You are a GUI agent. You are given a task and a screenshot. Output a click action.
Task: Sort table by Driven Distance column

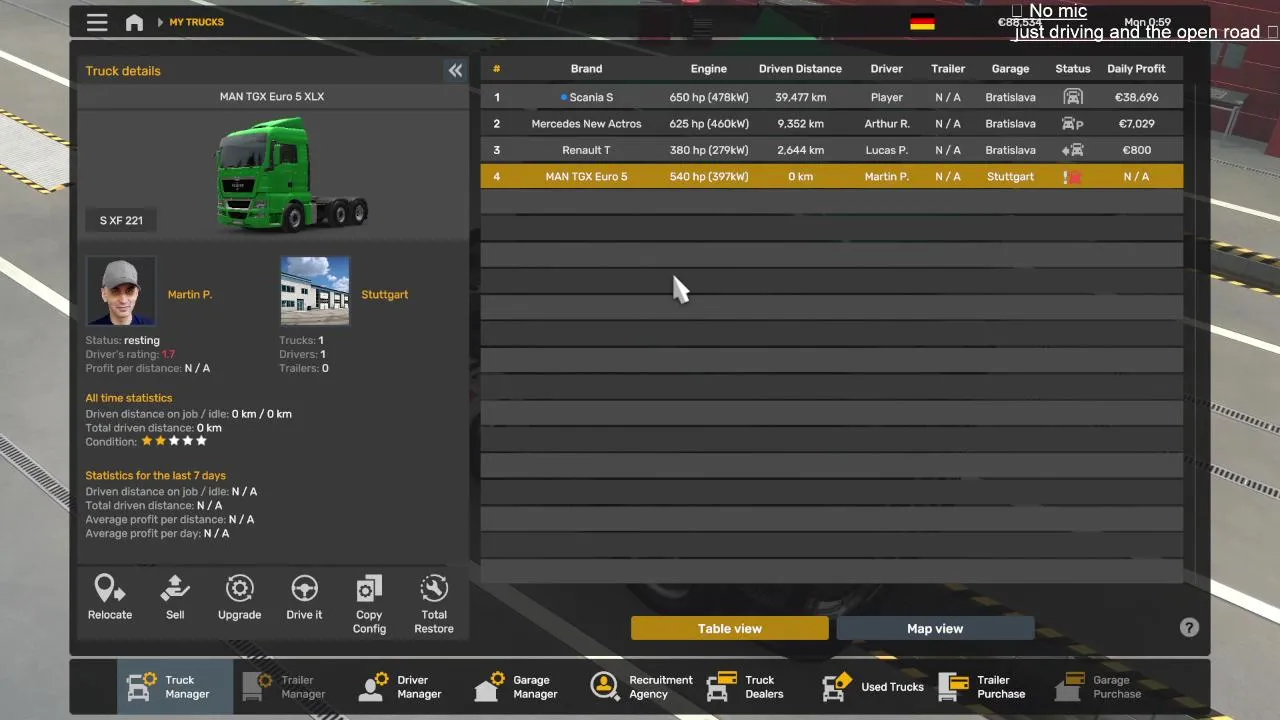point(800,69)
